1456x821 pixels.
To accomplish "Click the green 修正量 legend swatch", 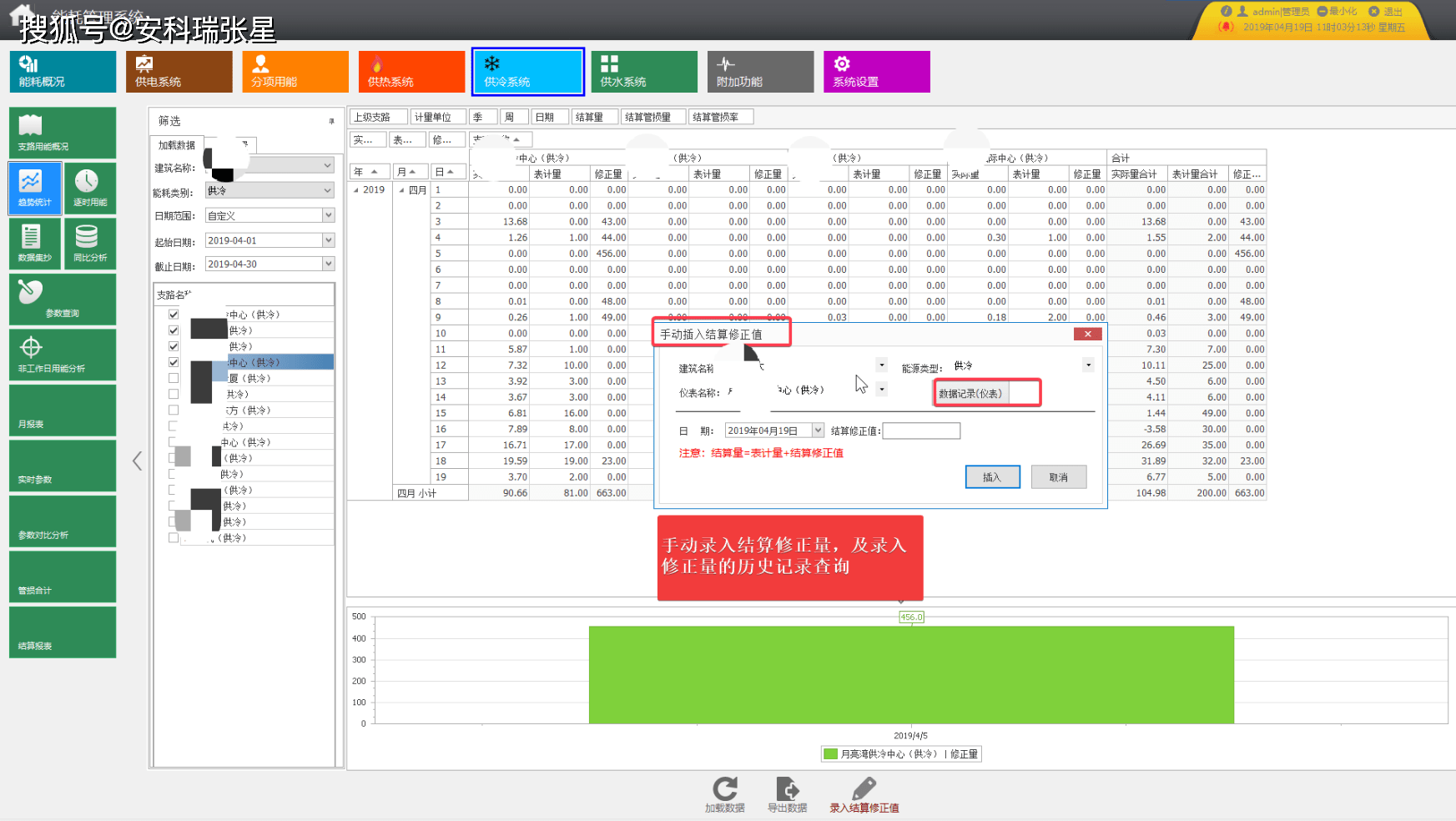I will pos(830,754).
